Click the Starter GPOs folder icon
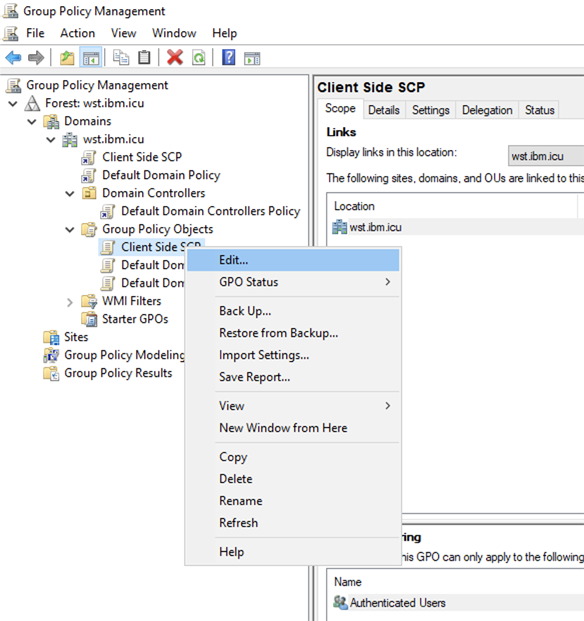The height and width of the screenshot is (621, 584). 89,319
